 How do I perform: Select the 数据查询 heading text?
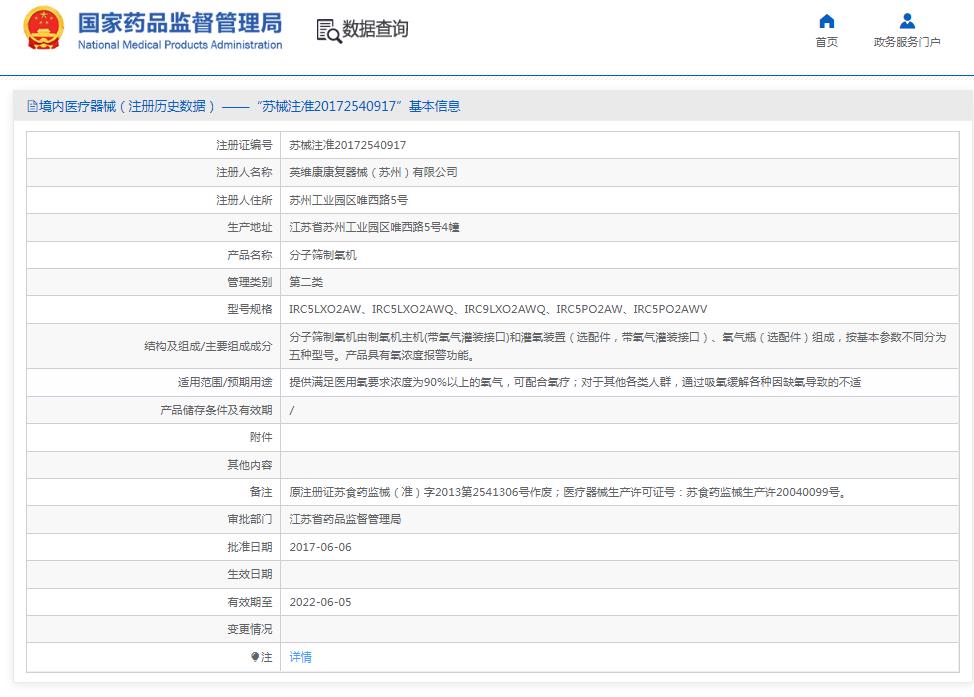[375, 30]
